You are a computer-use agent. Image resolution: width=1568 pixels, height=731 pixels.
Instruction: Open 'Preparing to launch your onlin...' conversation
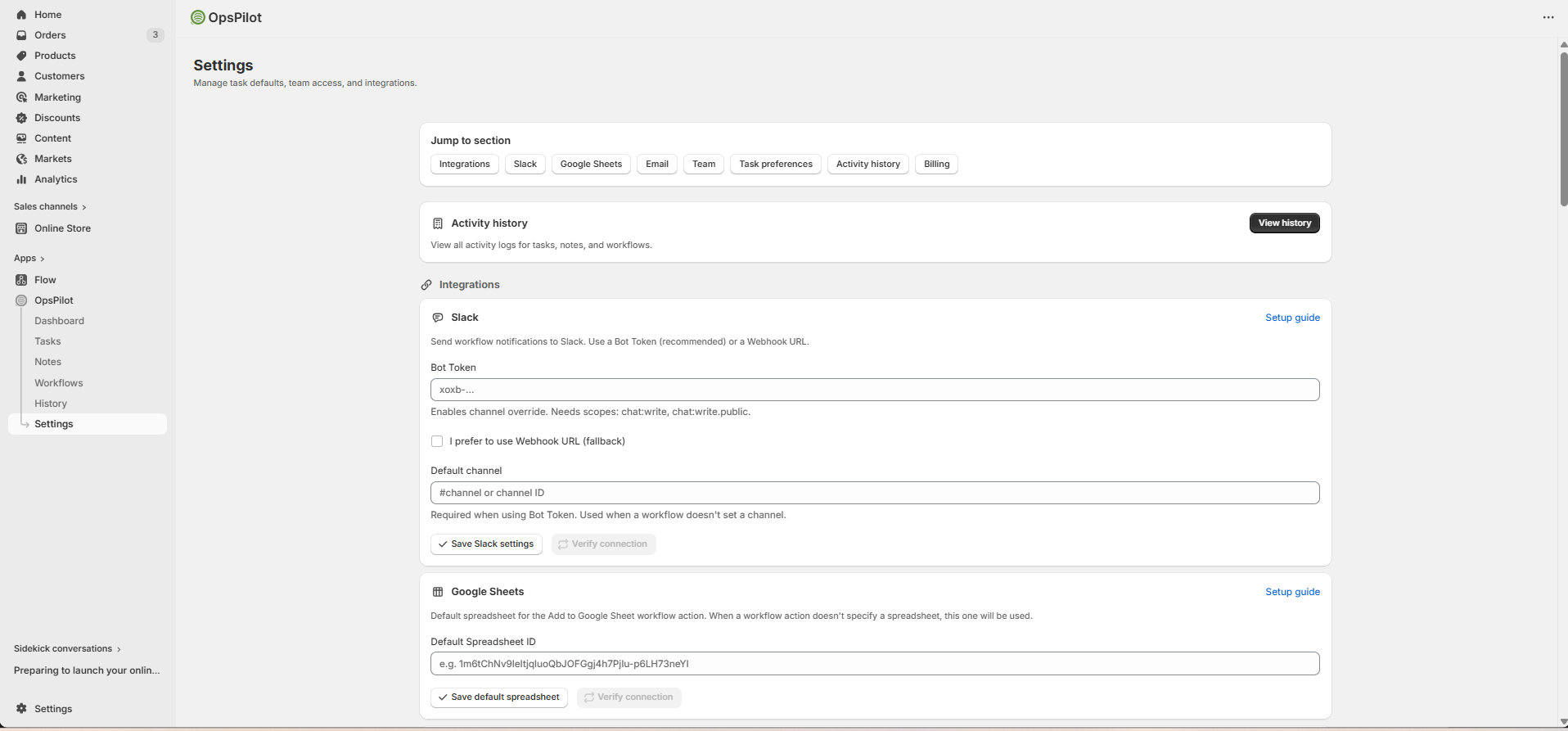[87, 670]
